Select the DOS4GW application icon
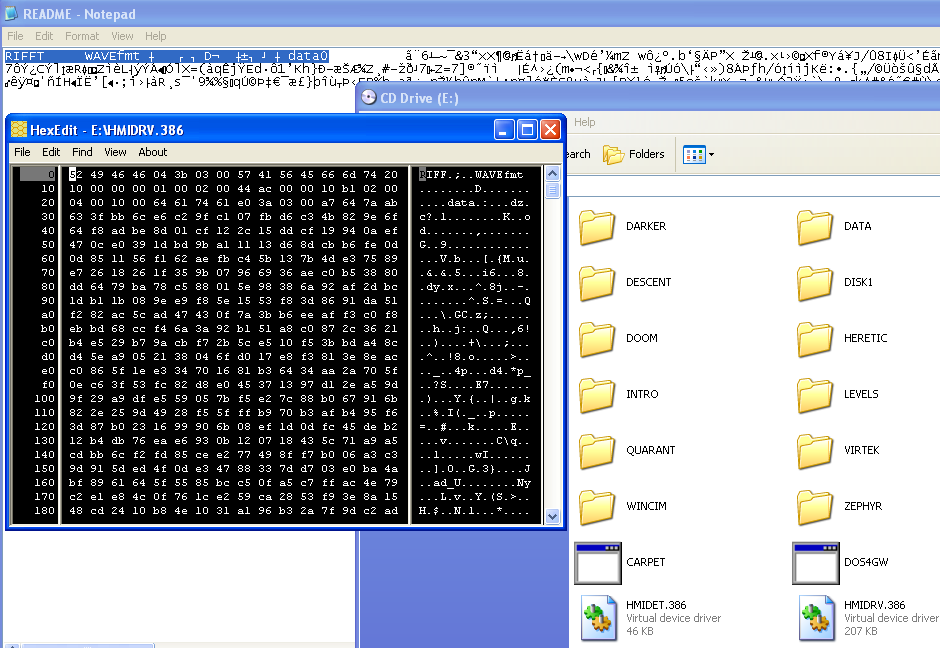The image size is (940, 648). pyautogui.click(x=816, y=563)
